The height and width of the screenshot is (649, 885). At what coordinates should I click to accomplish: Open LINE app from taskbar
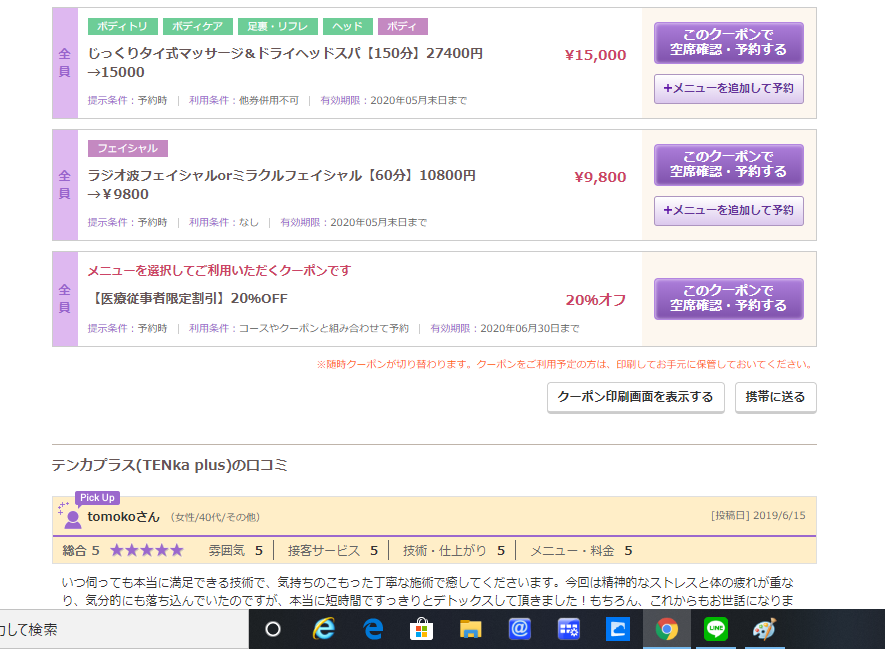click(x=716, y=629)
